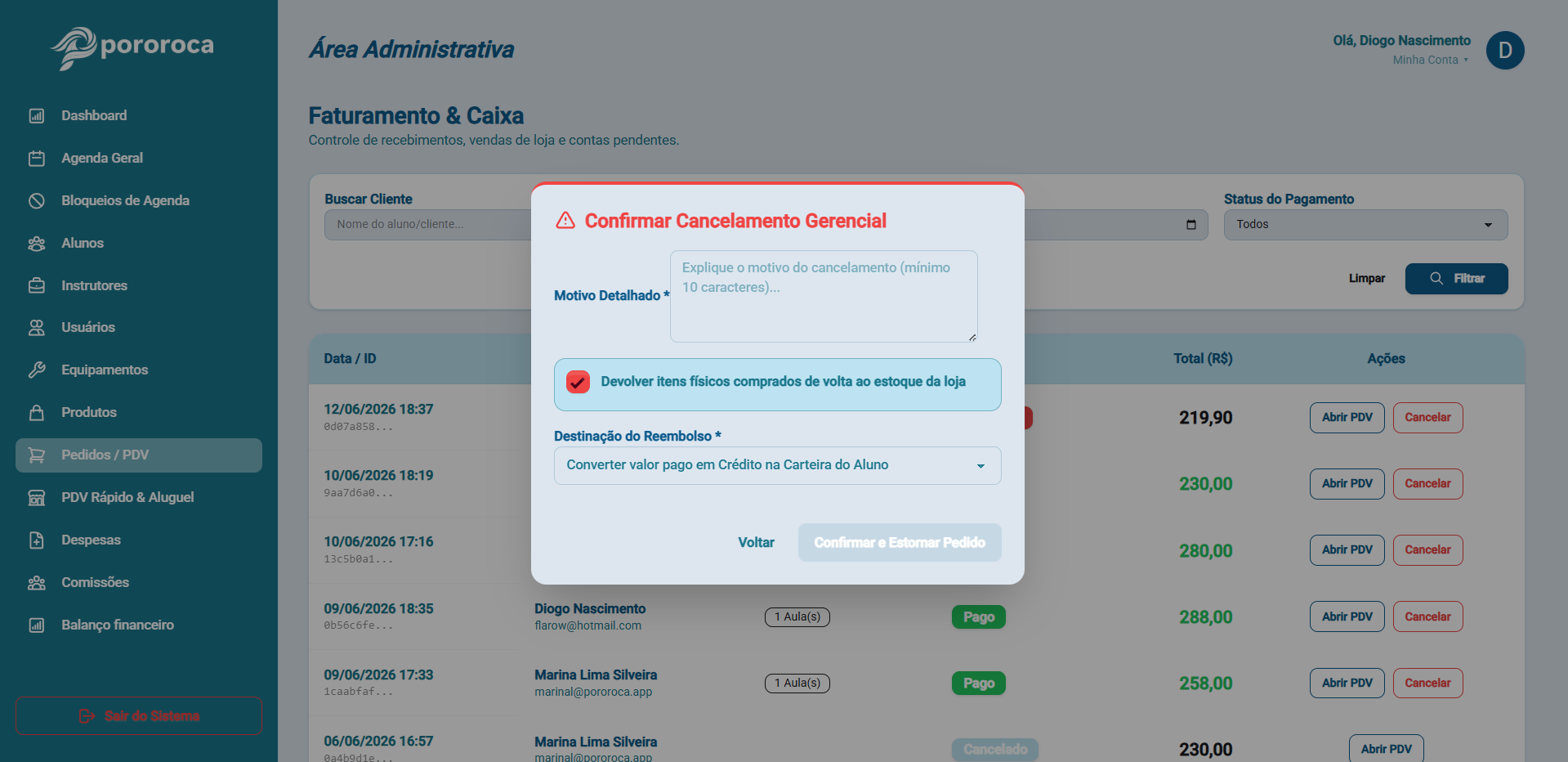Click the 0b56c6fe... order ID
The width and height of the screenshot is (1568, 762).
[358, 626]
